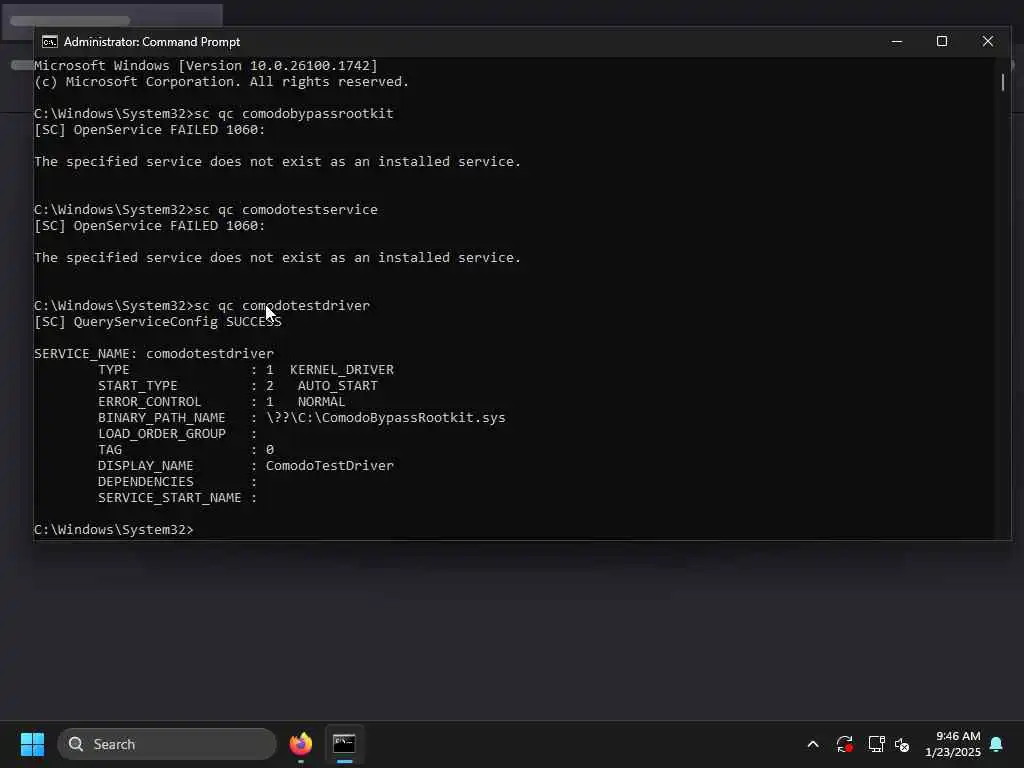Click the Command Prompt title bar icon

[x=50, y=42]
